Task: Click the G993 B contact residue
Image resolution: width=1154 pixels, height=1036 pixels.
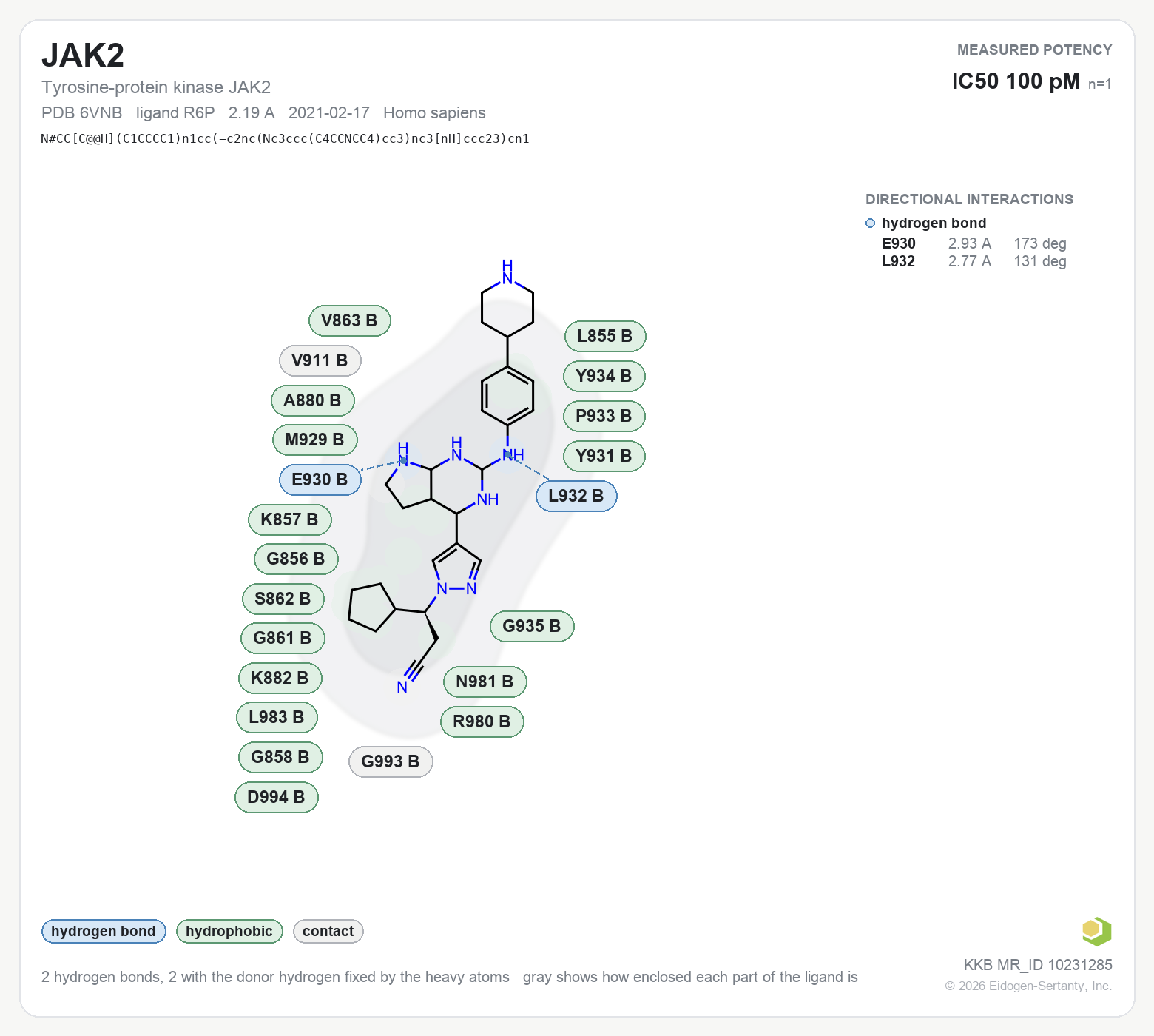Action: (x=391, y=761)
